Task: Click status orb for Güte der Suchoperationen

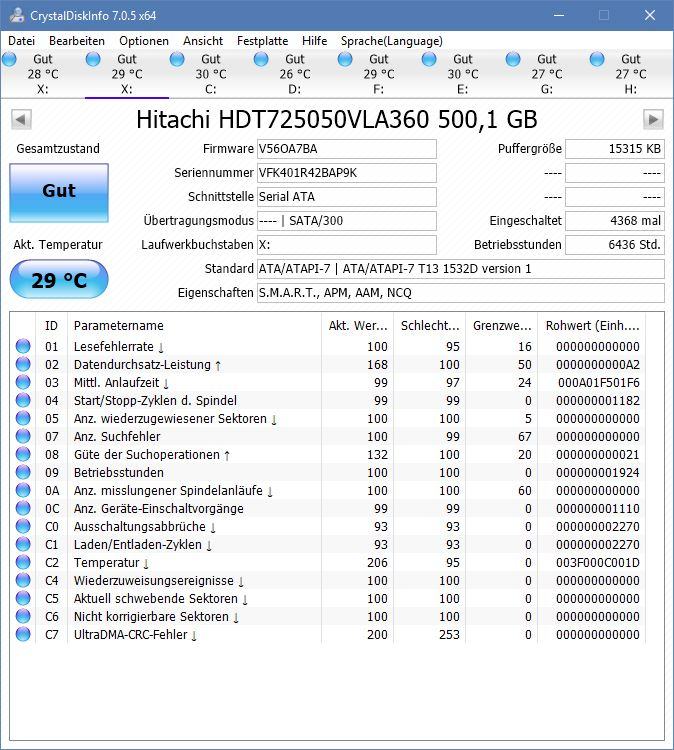Action: click(23, 454)
